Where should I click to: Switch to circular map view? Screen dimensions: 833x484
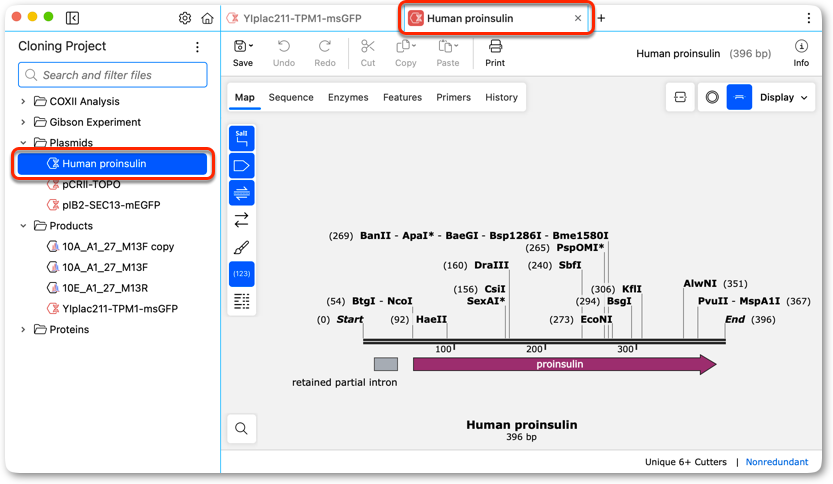click(x=712, y=97)
